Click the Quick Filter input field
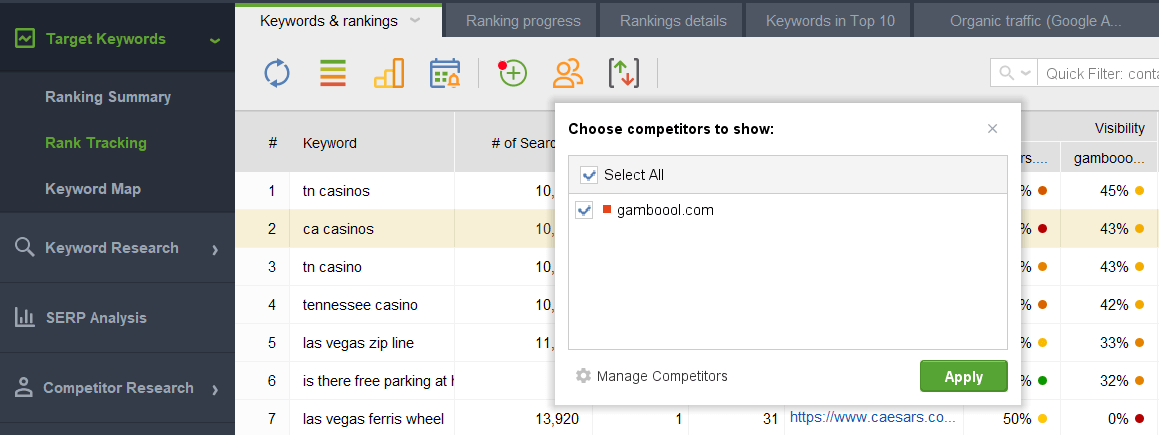Viewport: 1159px width, 435px height. (1098, 73)
